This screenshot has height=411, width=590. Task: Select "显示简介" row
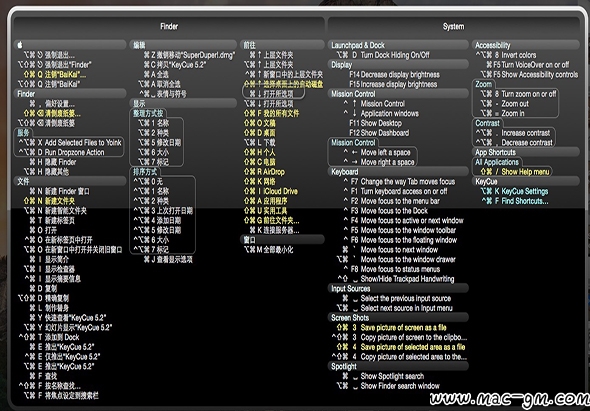point(49,259)
